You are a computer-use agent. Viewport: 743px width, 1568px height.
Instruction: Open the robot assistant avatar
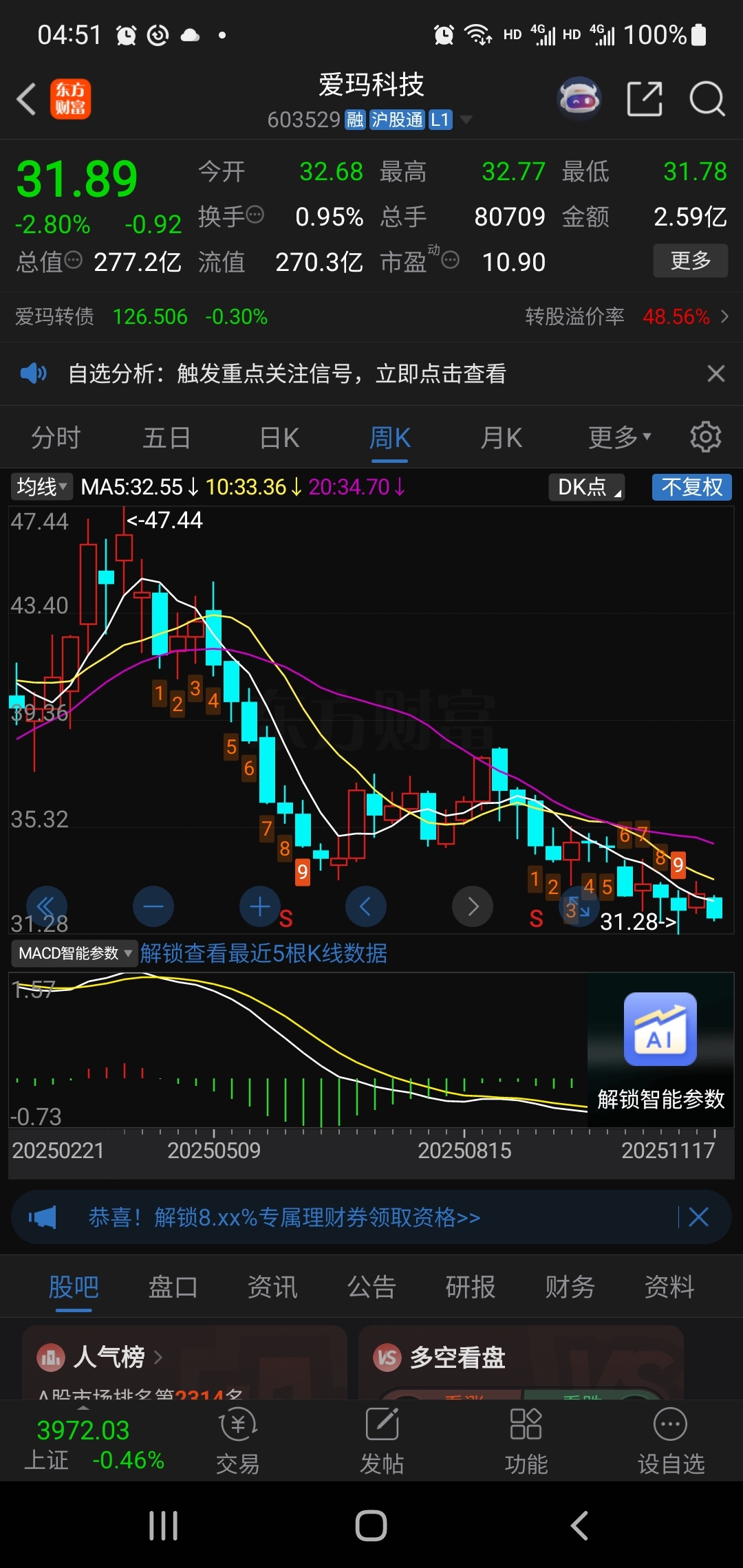[579, 99]
